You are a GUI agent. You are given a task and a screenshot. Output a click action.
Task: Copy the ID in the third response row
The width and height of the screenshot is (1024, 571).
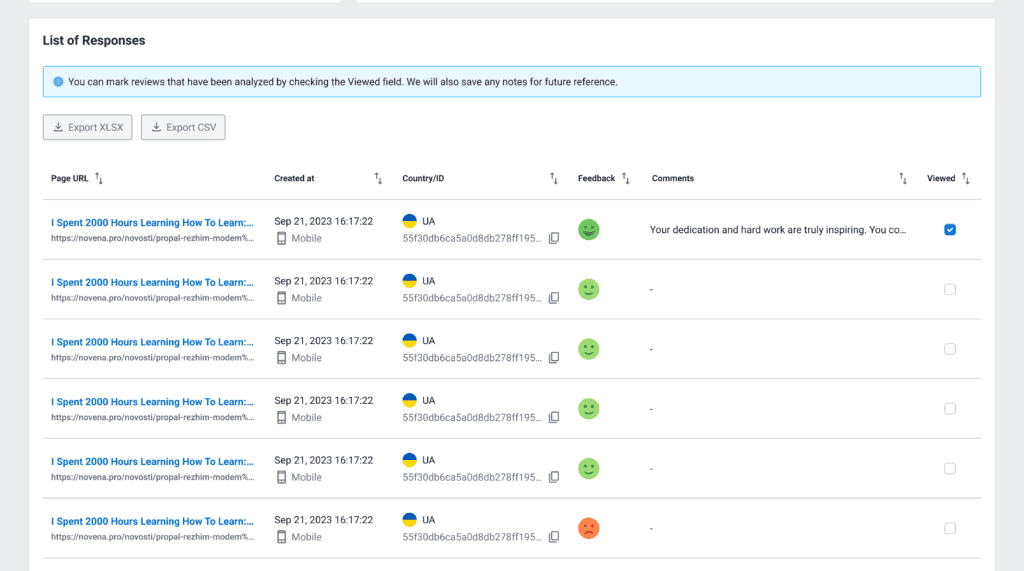pyautogui.click(x=554, y=358)
